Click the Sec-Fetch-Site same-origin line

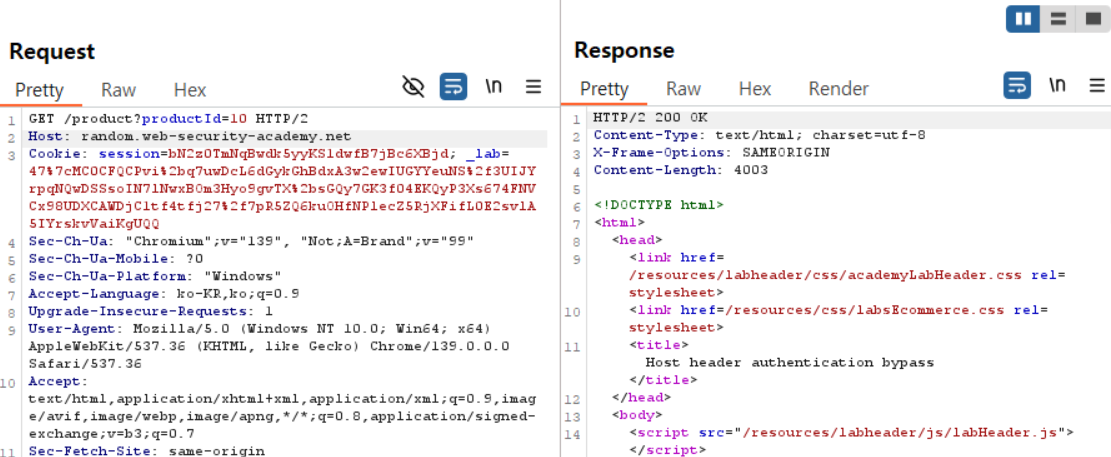click(147, 451)
